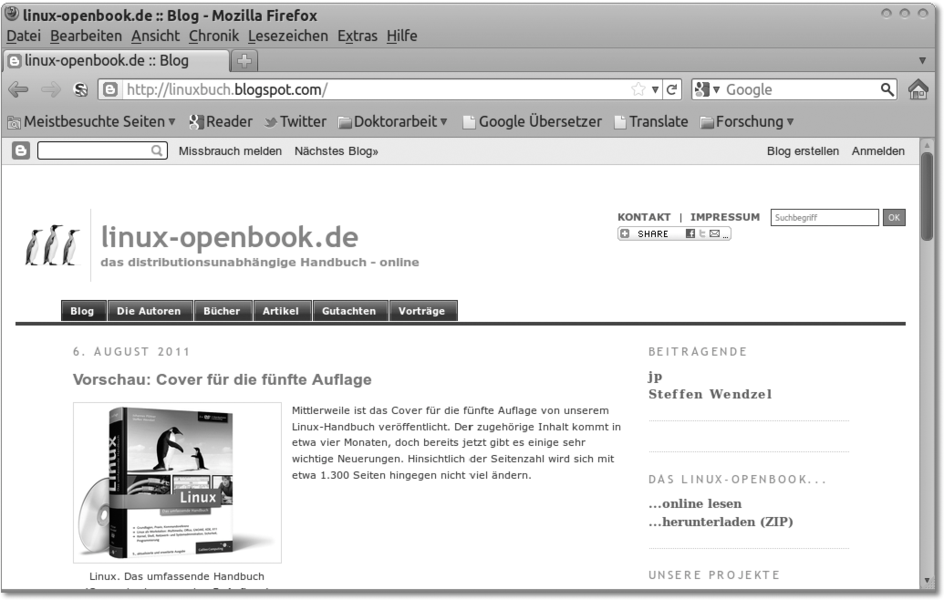This screenshot has height=600, width=944.
Task: Share the blog via the Facebook icon
Action: pyautogui.click(x=690, y=234)
